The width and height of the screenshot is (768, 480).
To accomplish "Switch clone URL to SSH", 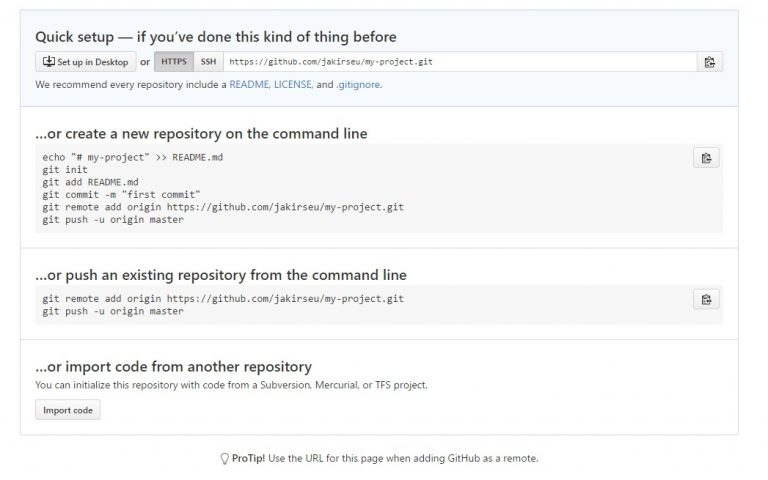I will tap(208, 62).
